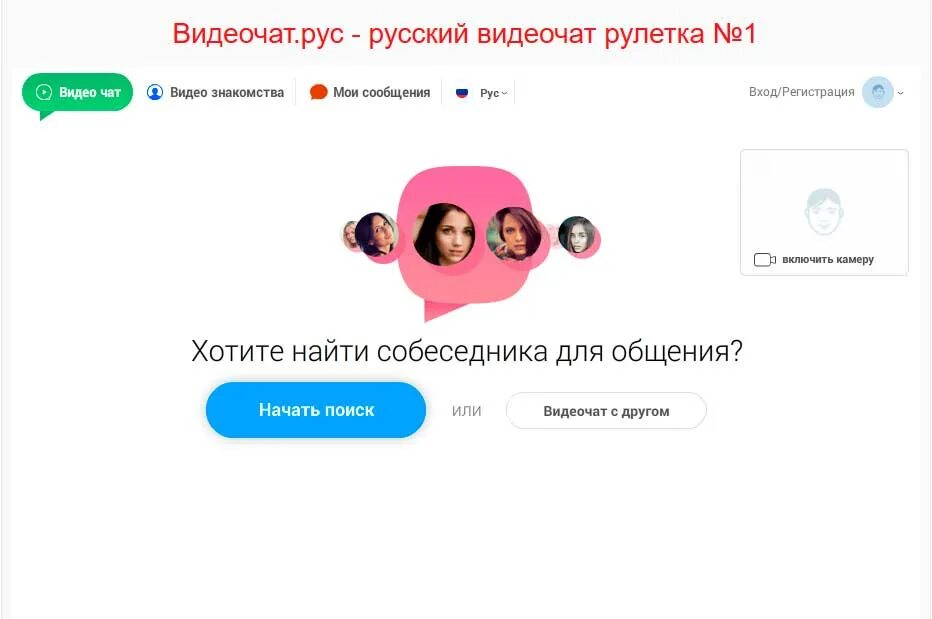Image resolution: width=932 pixels, height=619 pixels.
Task: Click the Начать поиск button
Action: tap(316, 410)
